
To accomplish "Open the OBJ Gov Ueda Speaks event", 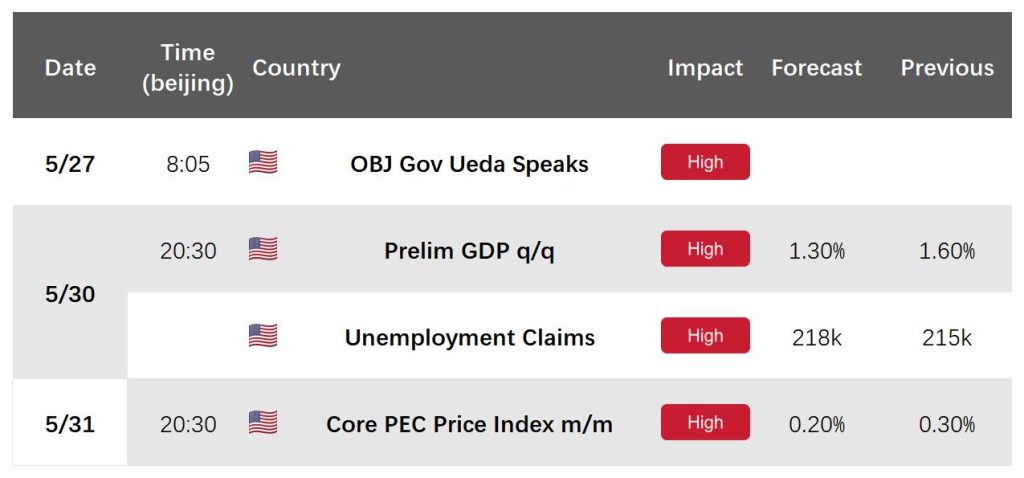I will [470, 164].
